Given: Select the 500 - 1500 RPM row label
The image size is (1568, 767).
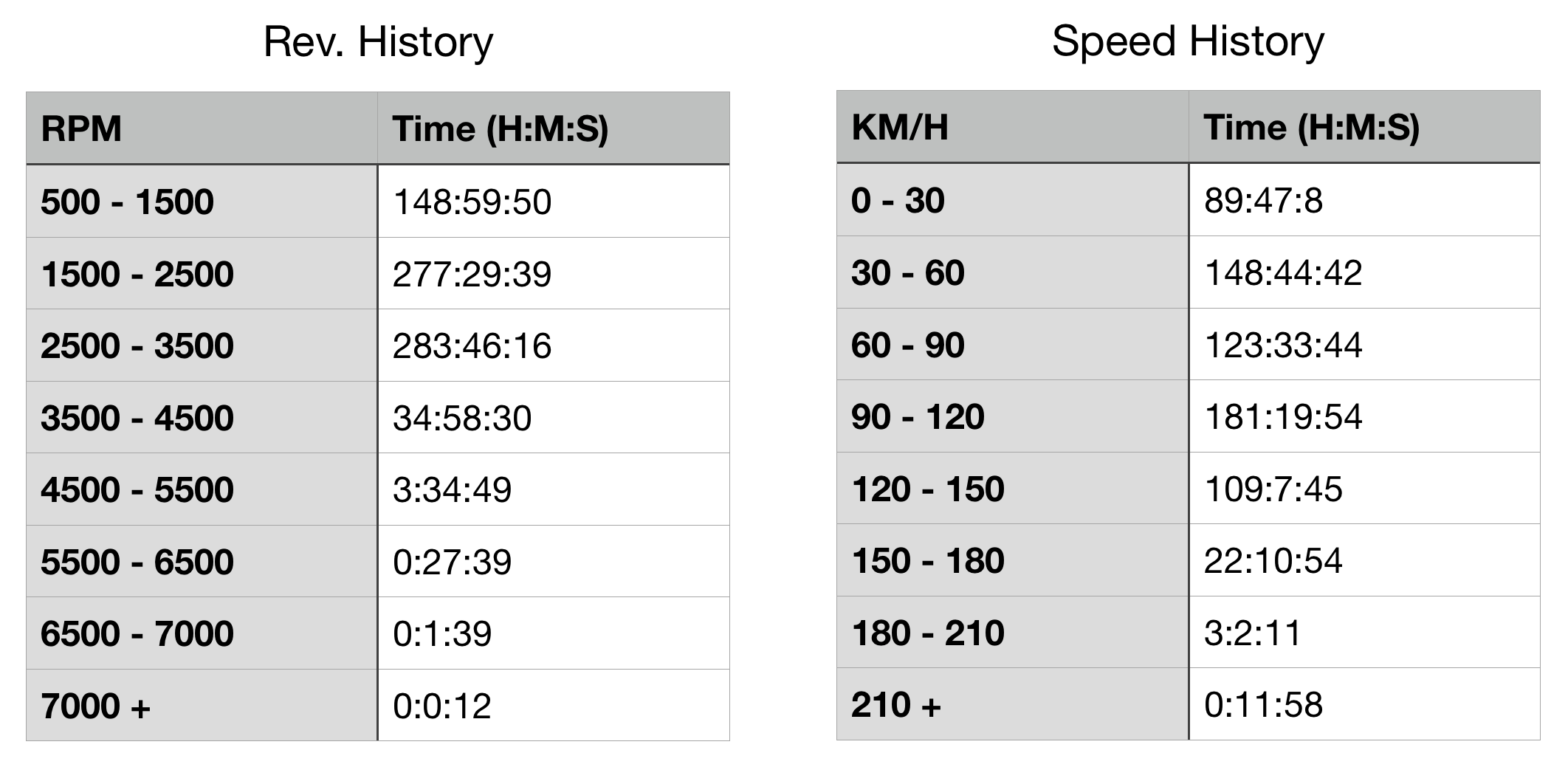Looking at the screenshot, I should pyautogui.click(x=127, y=202).
